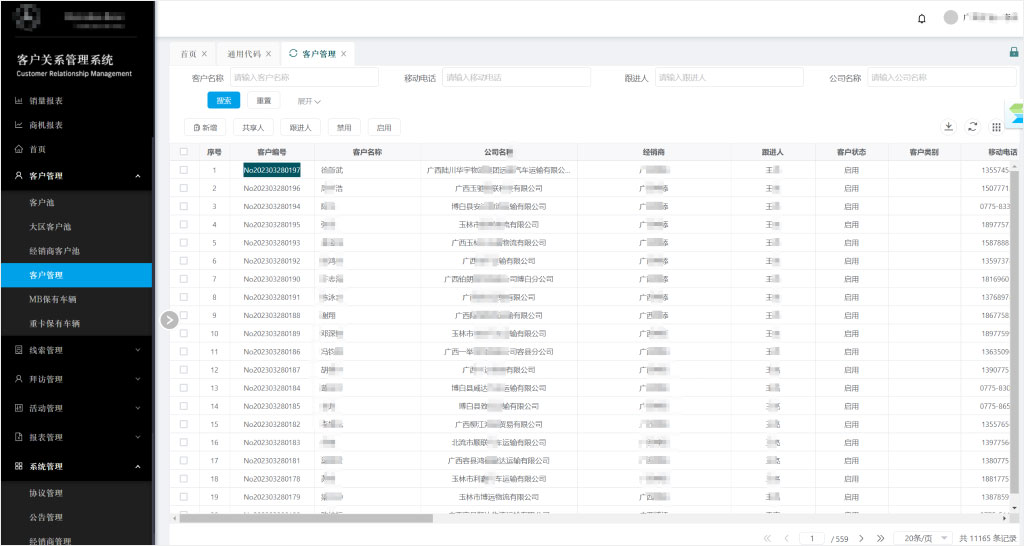The image size is (1024, 546).
Task: Open 大区客户池 in the sidebar
Action: point(50,227)
